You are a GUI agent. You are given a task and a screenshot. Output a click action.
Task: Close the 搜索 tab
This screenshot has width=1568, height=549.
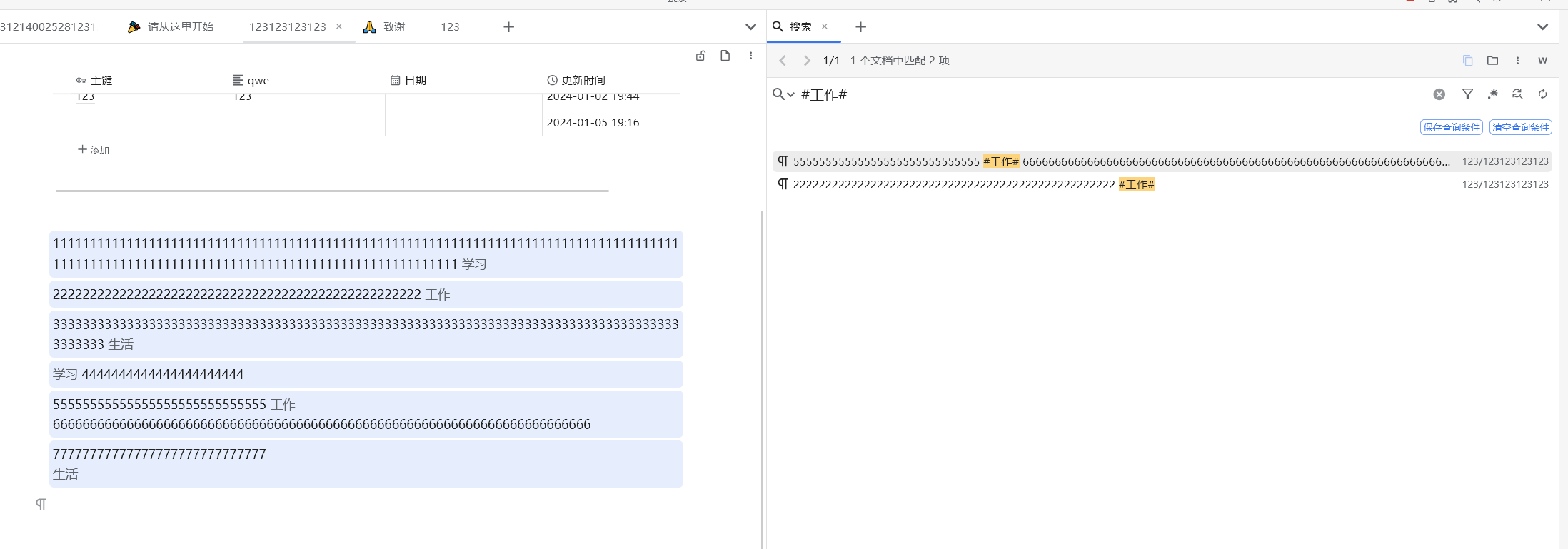tap(825, 26)
